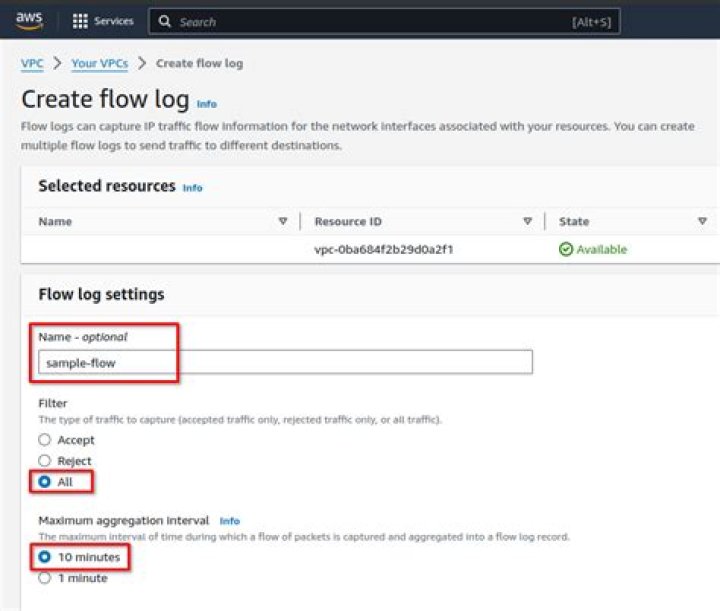Open Your VPCs breadcrumb link
The height and width of the screenshot is (611, 720).
[100, 63]
